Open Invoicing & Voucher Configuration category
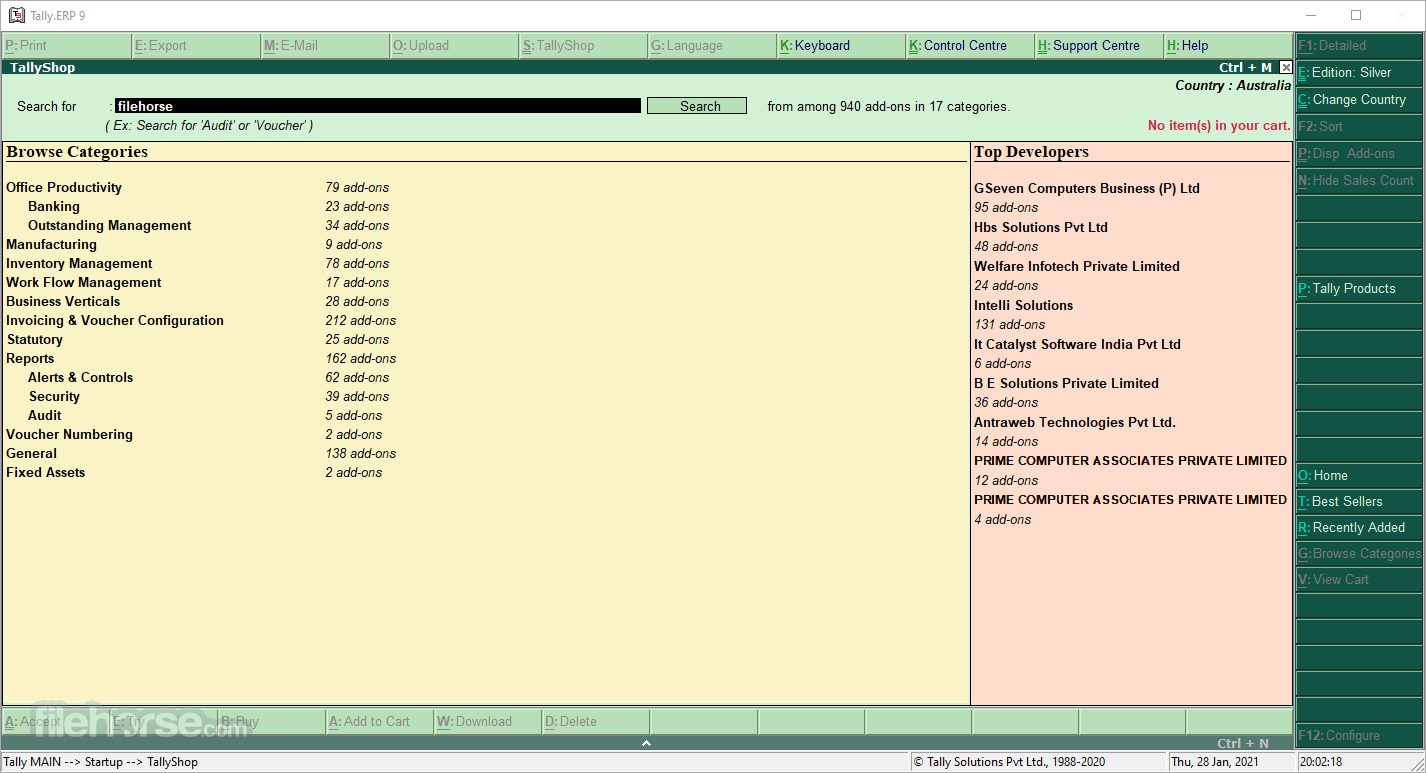 pos(115,321)
